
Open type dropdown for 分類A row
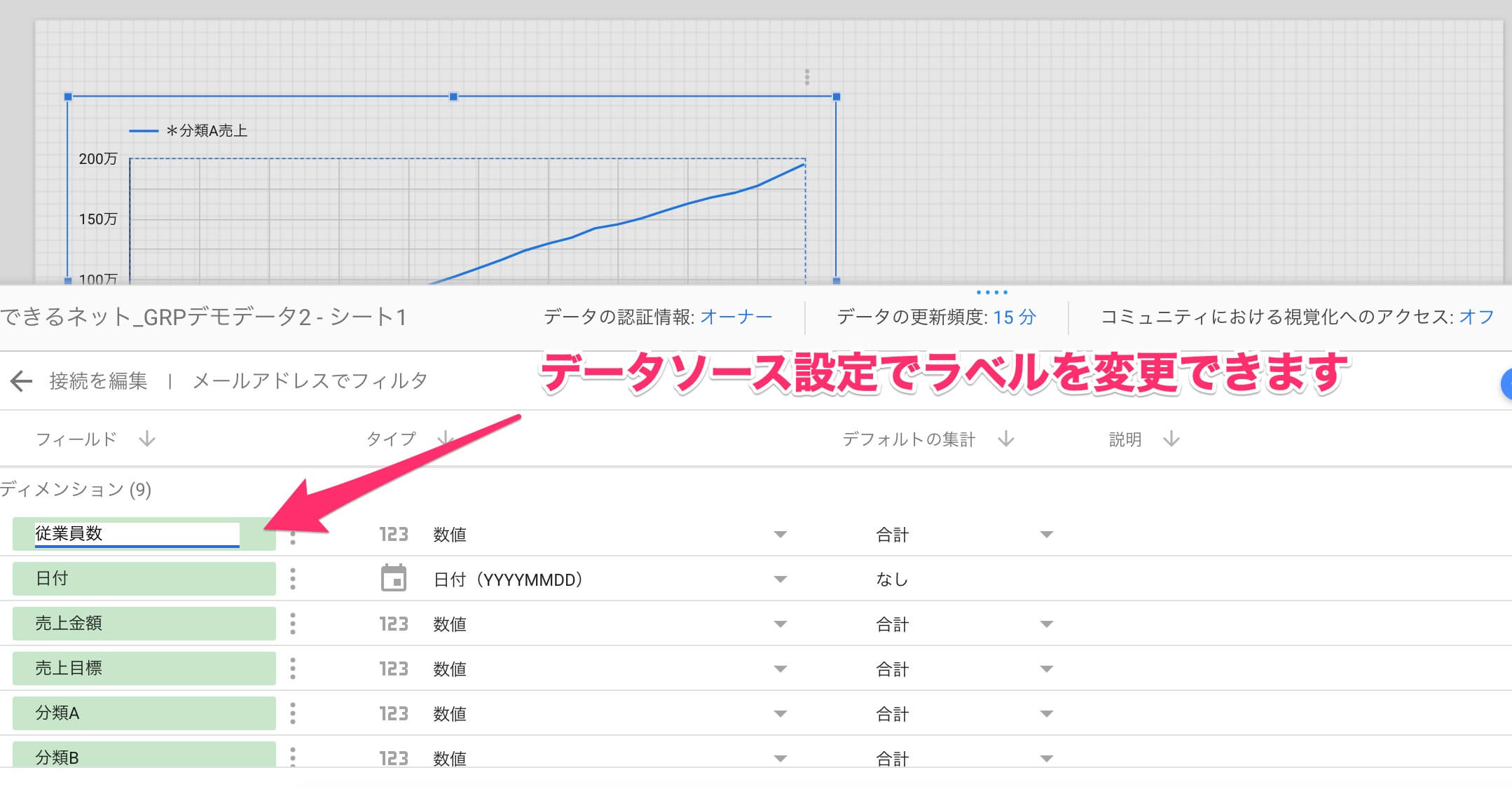[780, 714]
